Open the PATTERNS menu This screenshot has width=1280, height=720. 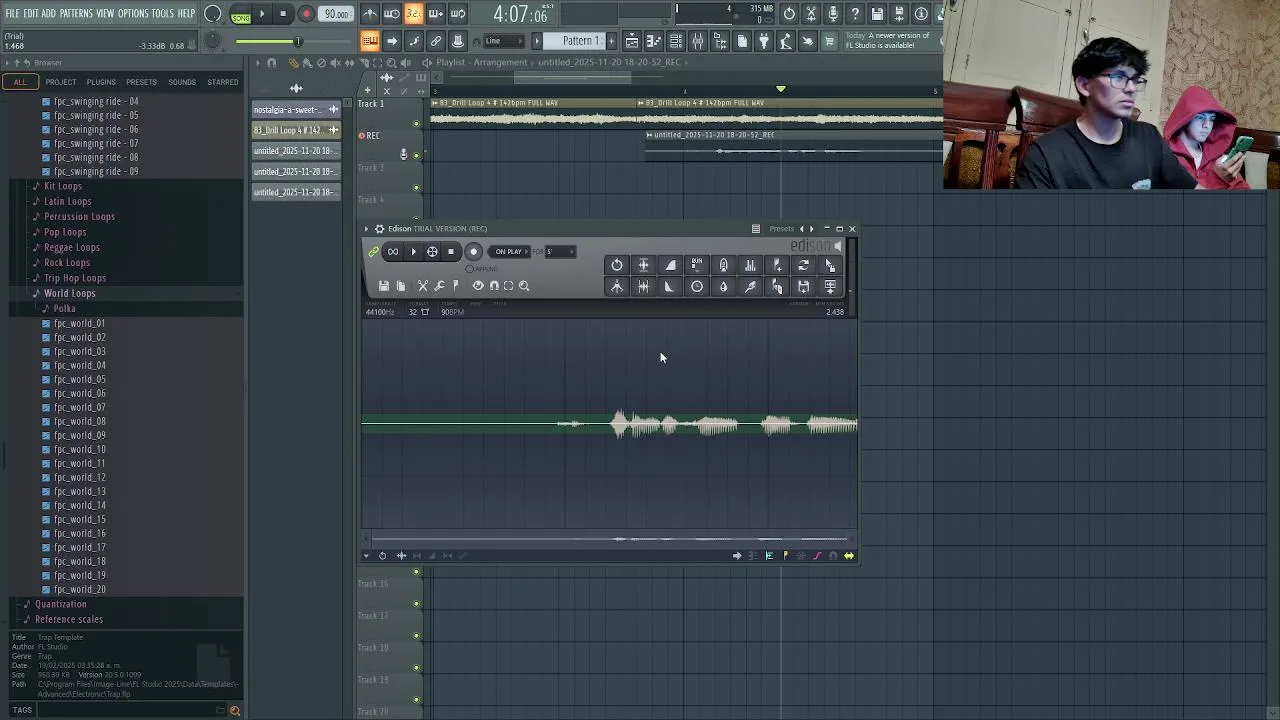coord(76,13)
